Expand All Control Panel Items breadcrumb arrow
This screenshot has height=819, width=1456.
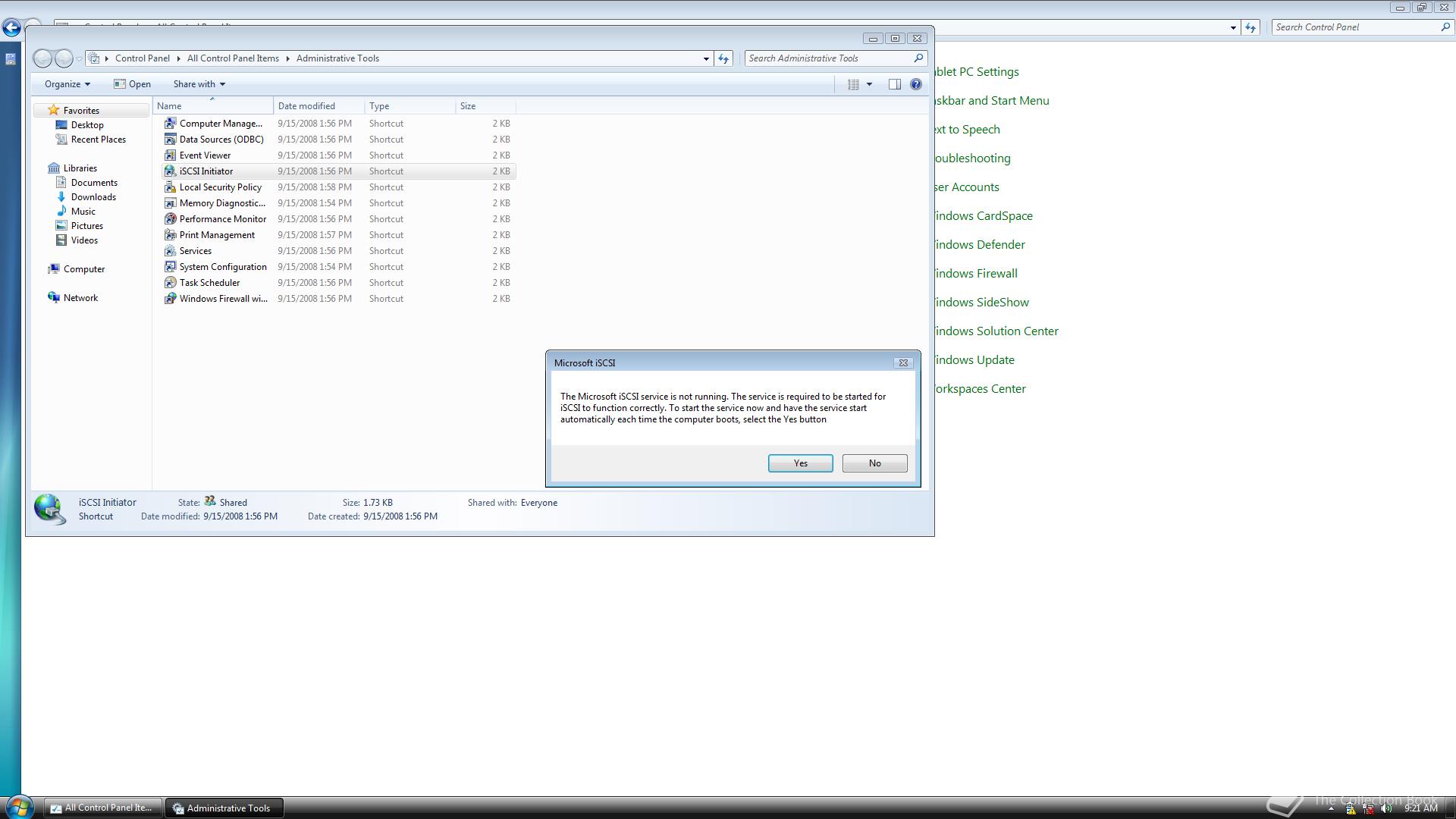(287, 58)
